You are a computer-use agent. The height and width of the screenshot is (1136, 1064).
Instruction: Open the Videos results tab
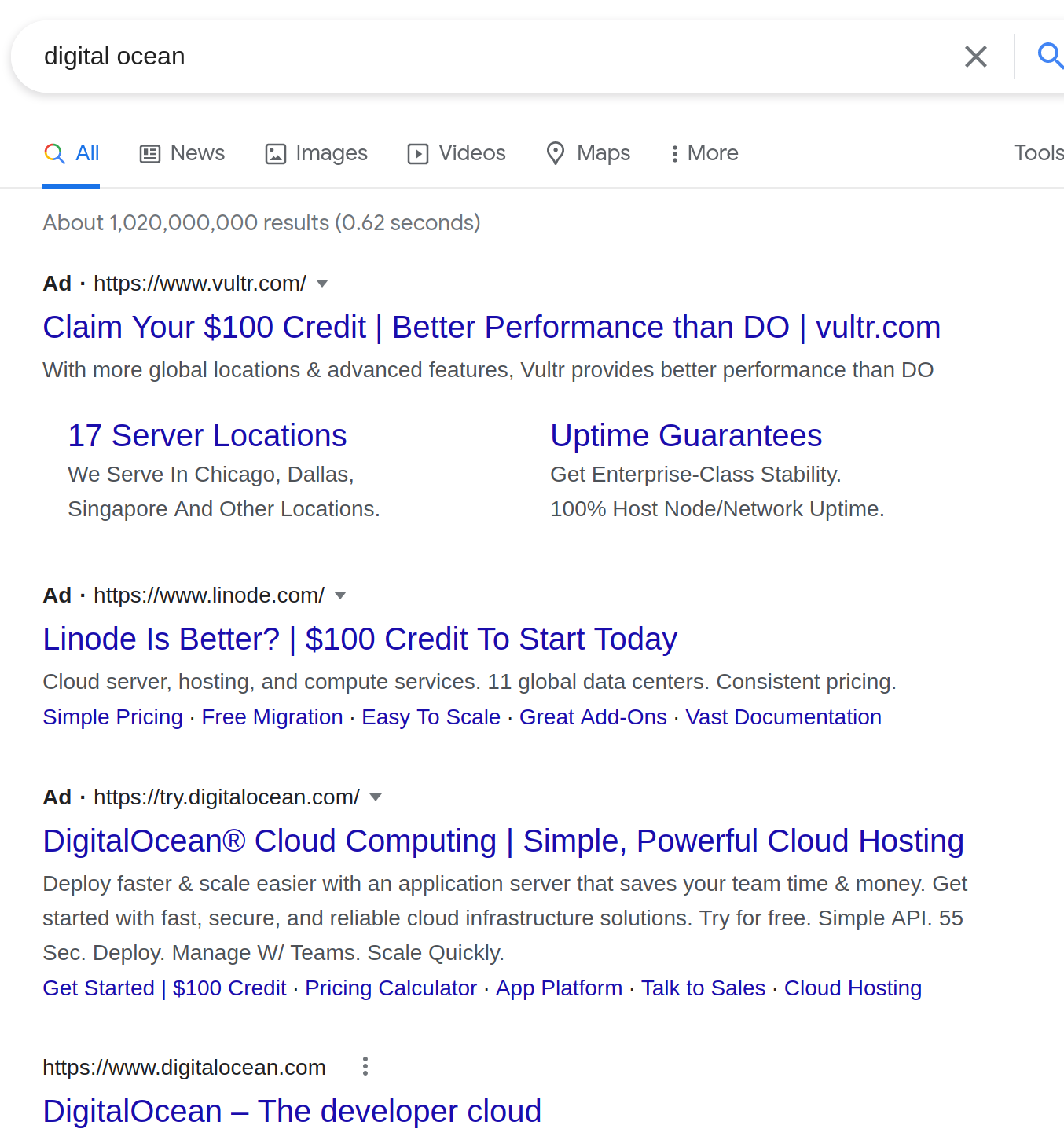point(457,153)
